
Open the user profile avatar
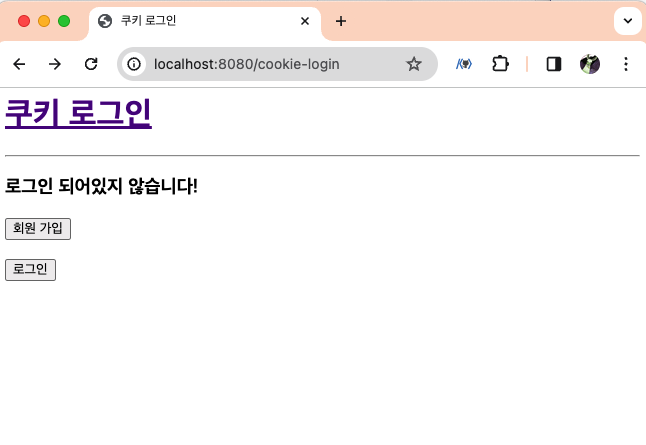pos(590,64)
